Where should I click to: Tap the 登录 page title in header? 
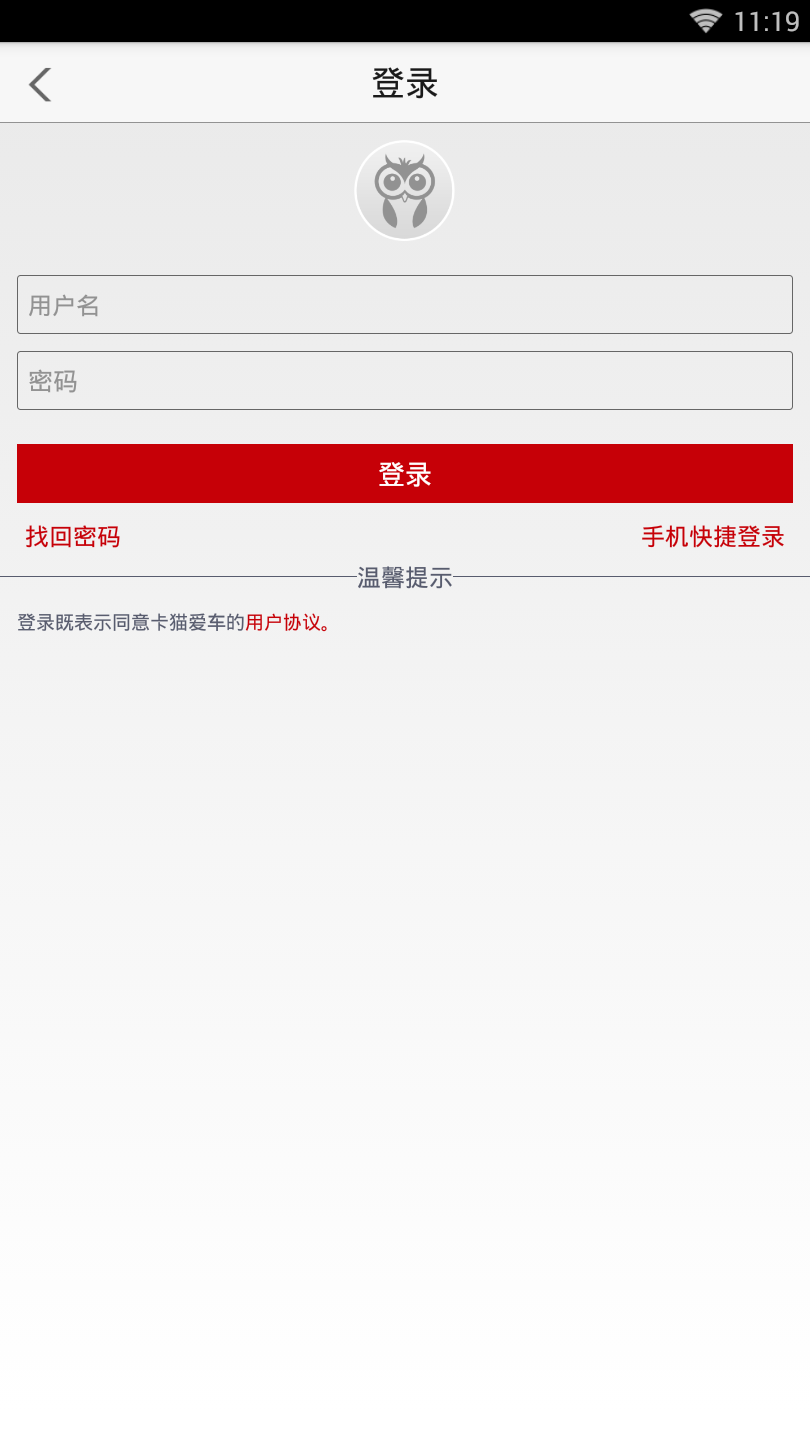coord(405,84)
